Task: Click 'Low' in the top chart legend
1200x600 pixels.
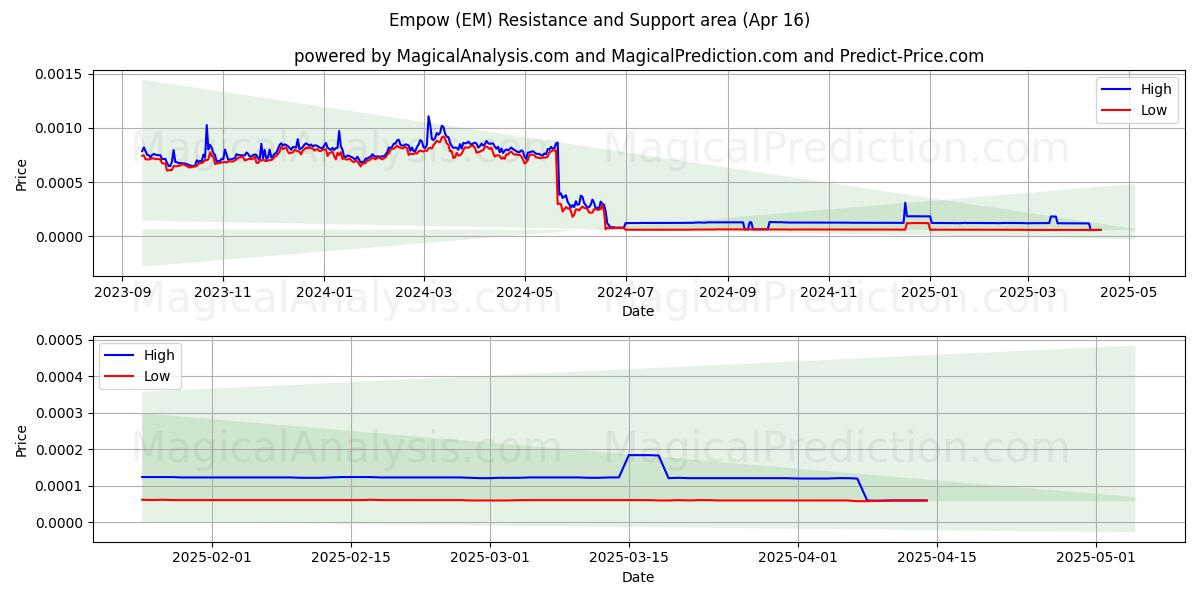Action: pos(1154,110)
